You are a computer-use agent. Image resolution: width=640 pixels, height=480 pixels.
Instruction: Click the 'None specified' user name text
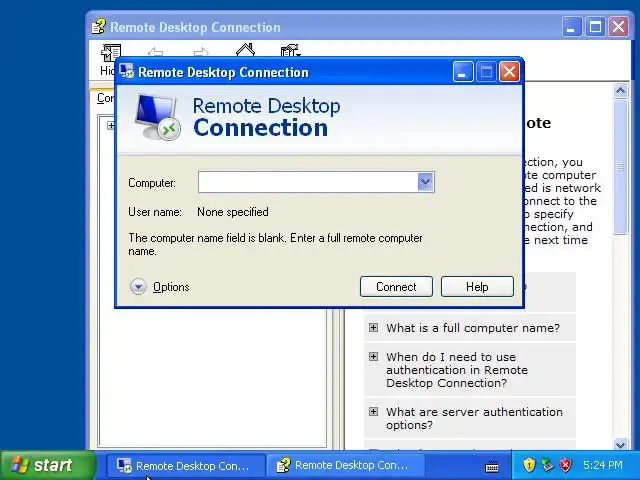click(233, 212)
